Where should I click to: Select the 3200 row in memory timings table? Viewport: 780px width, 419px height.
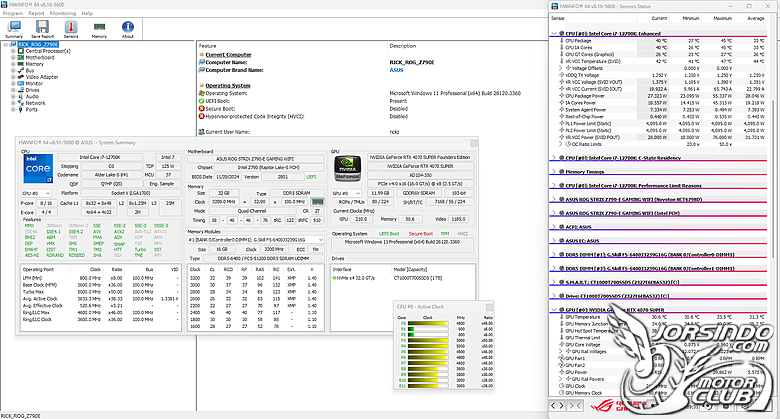tap(255, 278)
